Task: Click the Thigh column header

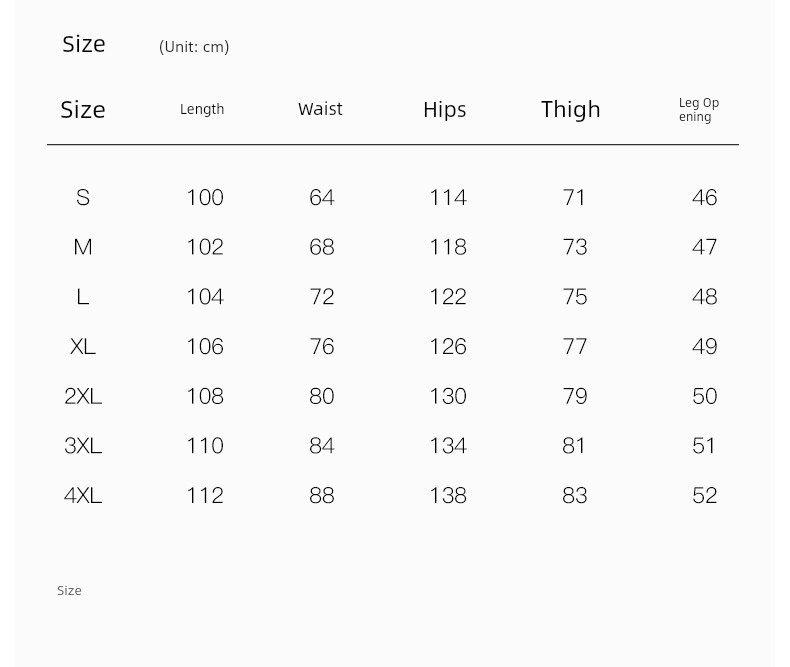Action: tap(571, 109)
